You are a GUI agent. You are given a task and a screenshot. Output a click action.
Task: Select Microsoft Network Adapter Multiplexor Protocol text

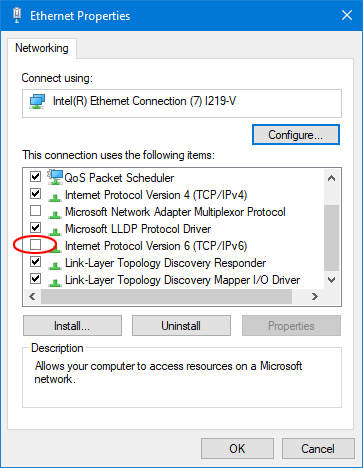point(175,212)
